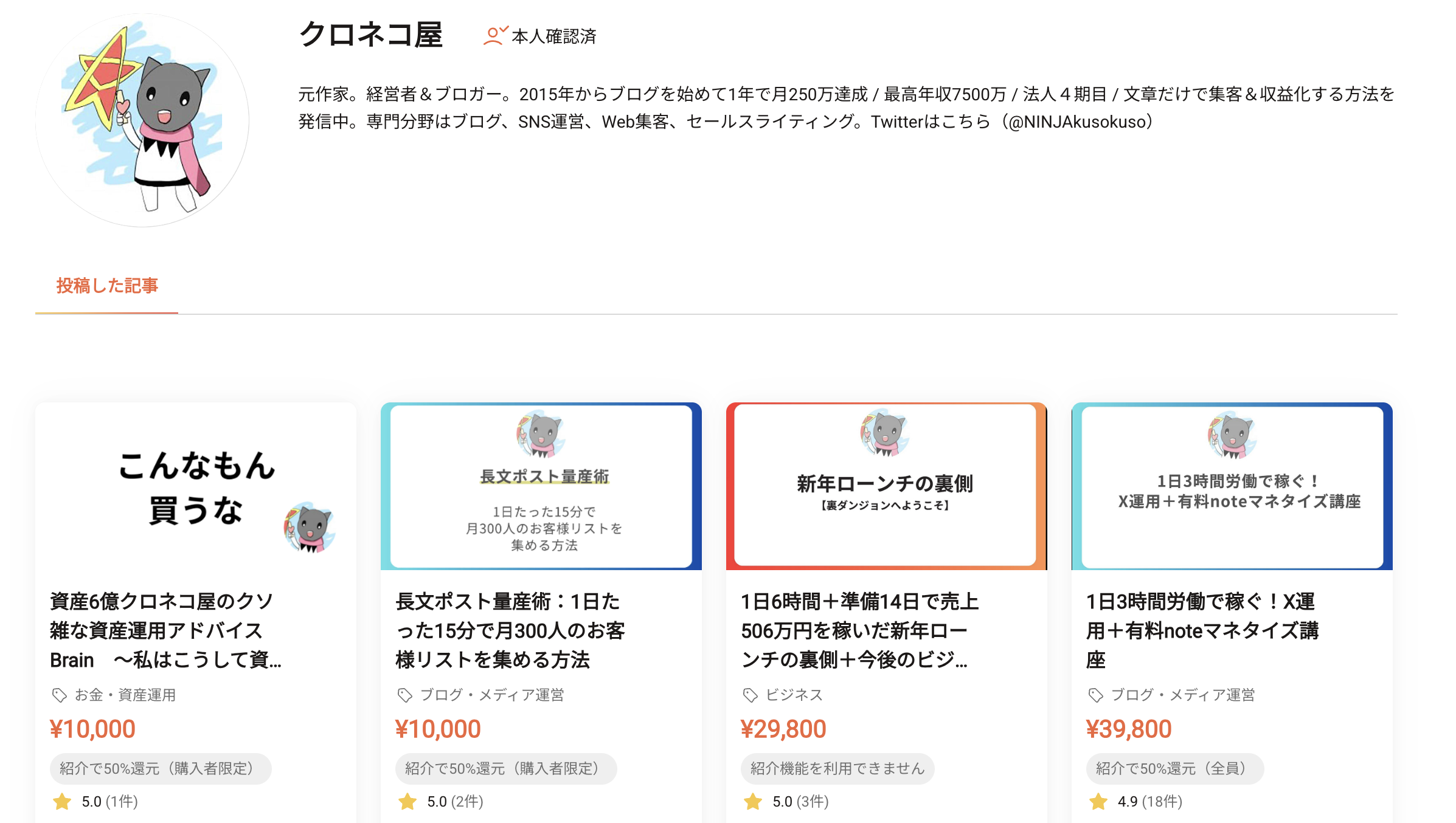
Task: Click tag icon beside お金・資産運用
Action: pos(59,695)
